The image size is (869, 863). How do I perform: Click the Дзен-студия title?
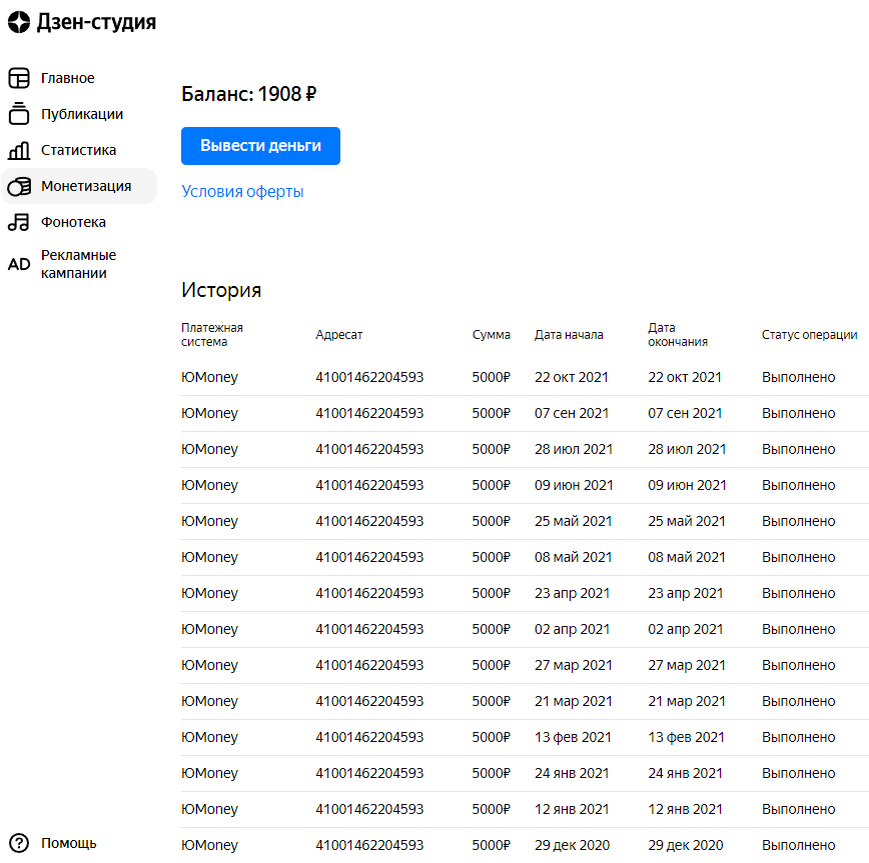[x=96, y=22]
